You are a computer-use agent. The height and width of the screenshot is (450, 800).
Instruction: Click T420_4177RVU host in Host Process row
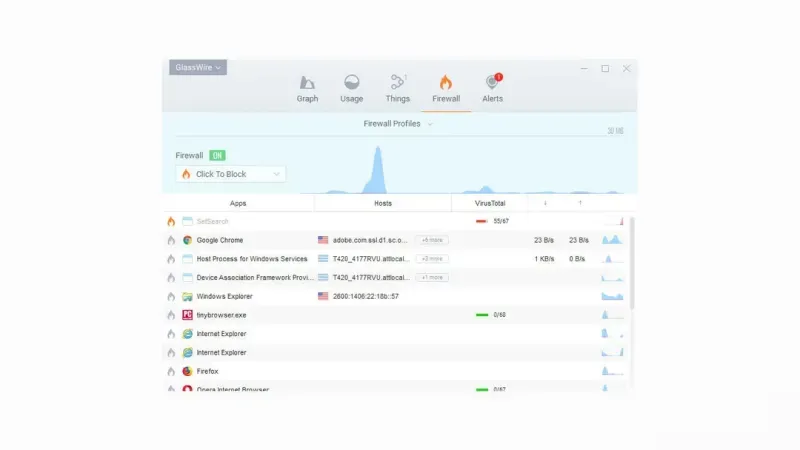[x=371, y=259]
